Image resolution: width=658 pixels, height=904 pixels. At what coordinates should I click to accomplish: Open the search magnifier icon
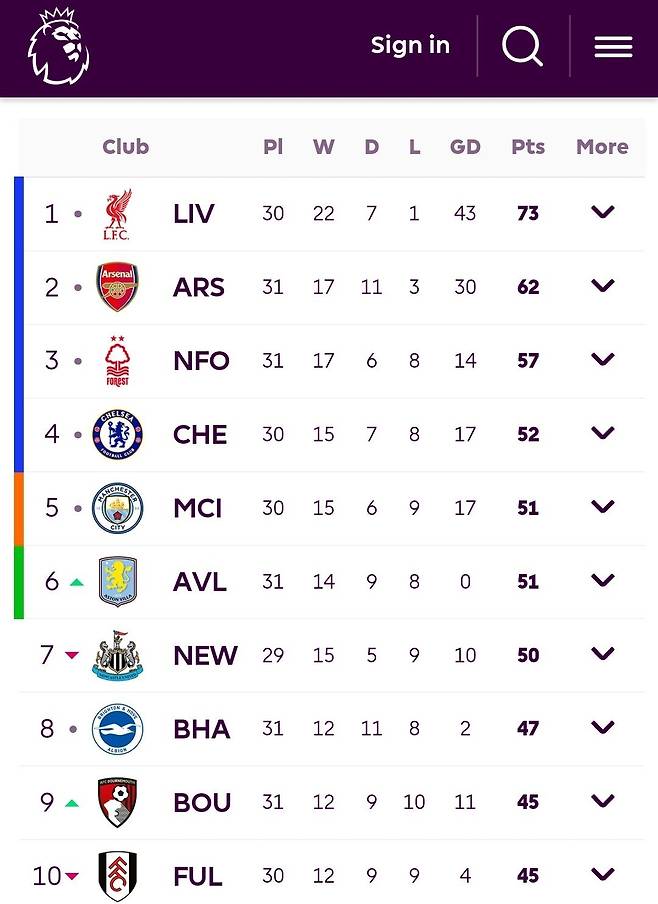click(522, 46)
